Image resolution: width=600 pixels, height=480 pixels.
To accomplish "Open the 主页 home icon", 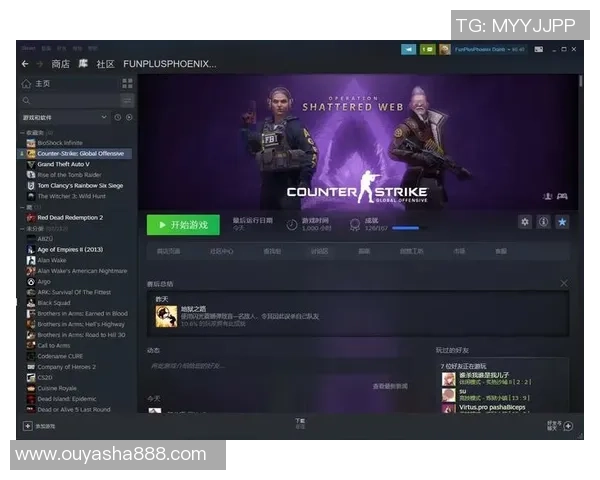I will pyautogui.click(x=26, y=84).
